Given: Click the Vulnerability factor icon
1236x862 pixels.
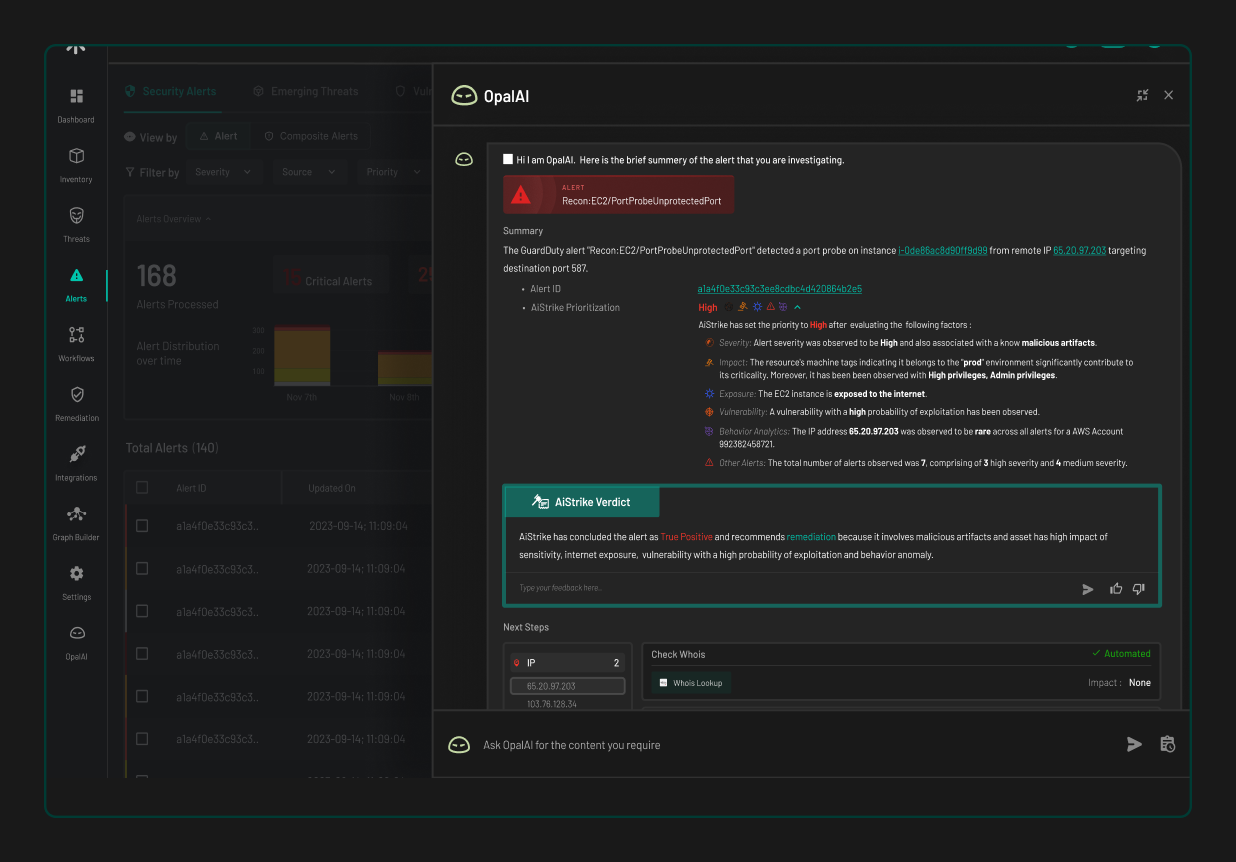Looking at the screenshot, I should coord(710,411).
